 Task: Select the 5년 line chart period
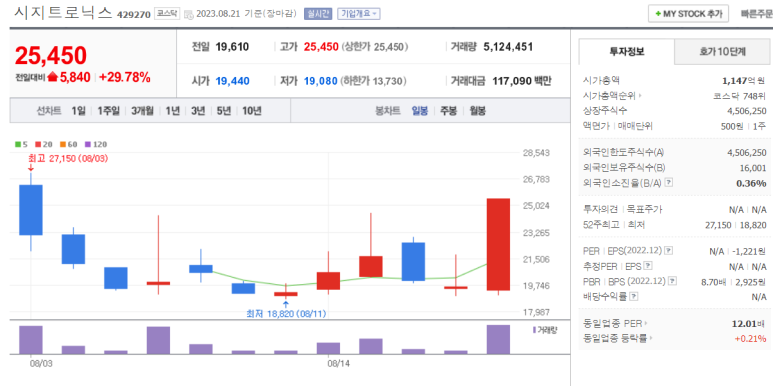(224, 111)
